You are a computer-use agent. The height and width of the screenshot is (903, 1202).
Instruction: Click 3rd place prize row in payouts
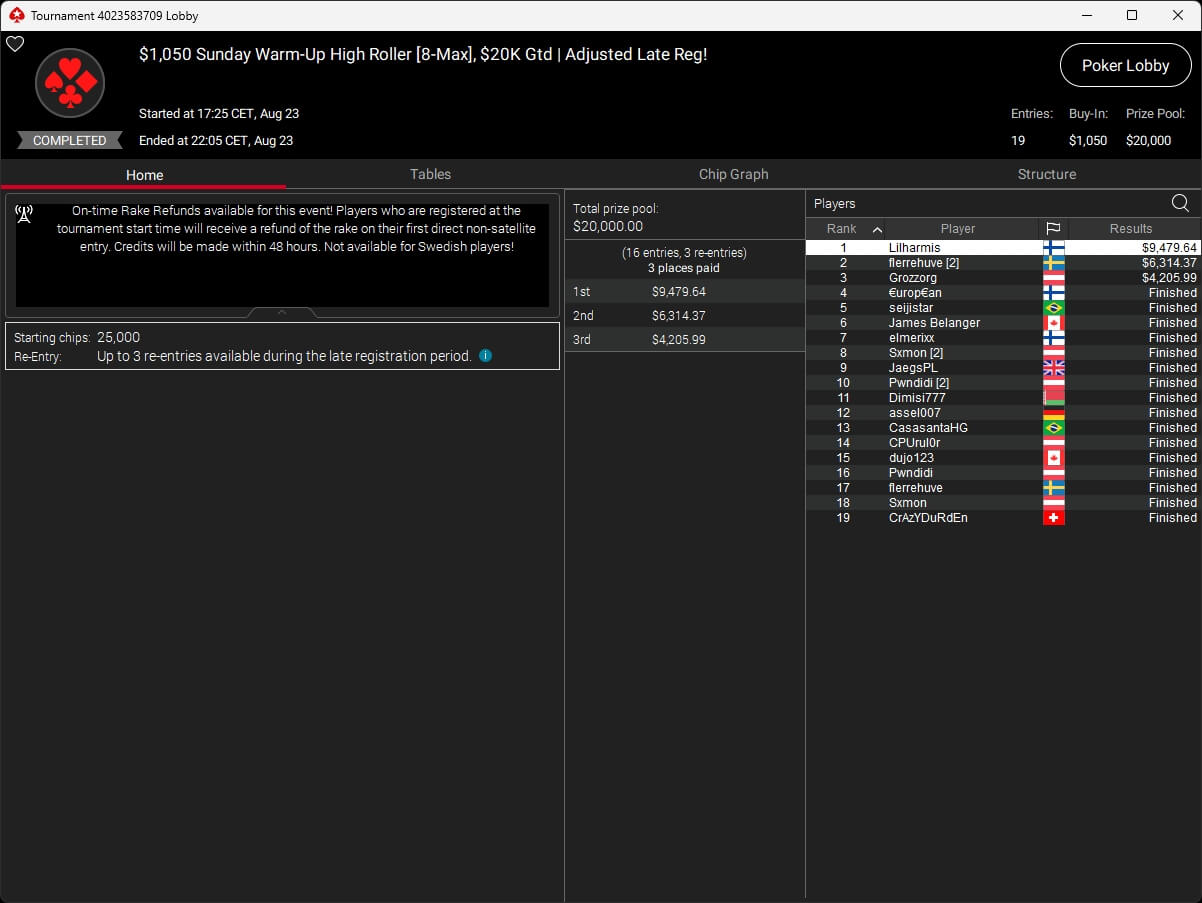pos(685,340)
